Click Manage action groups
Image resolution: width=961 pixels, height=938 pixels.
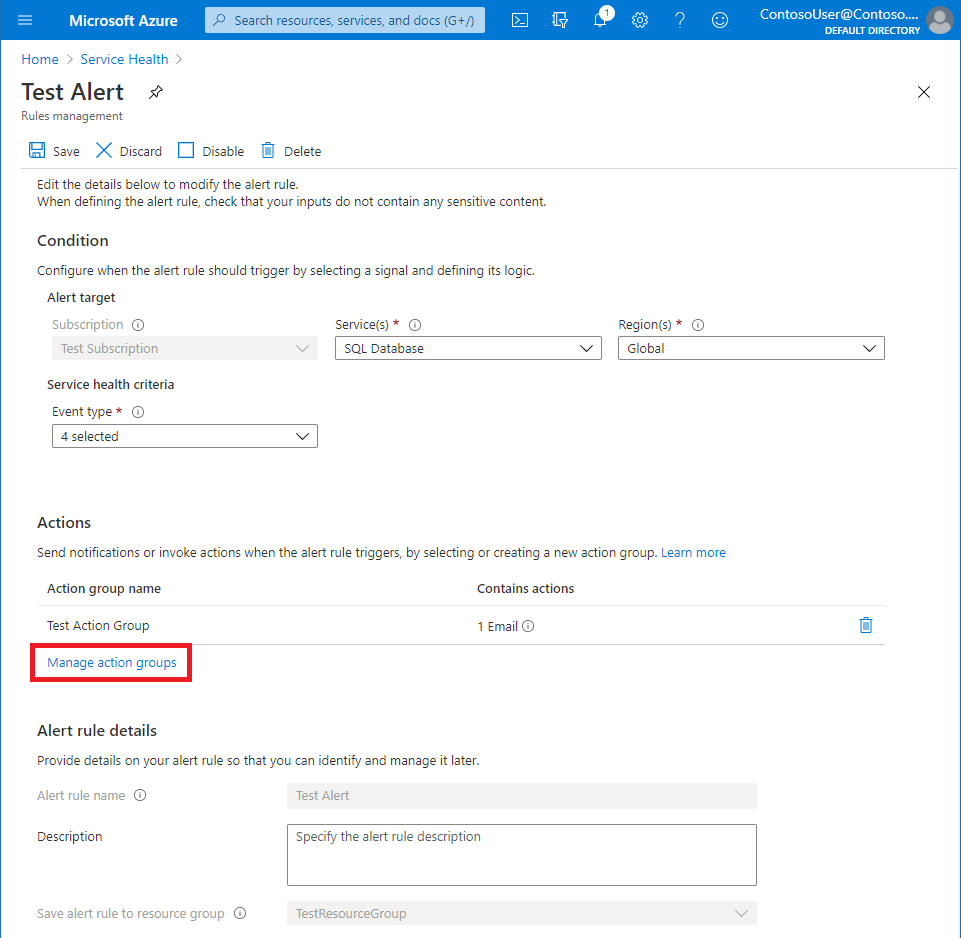coord(110,662)
